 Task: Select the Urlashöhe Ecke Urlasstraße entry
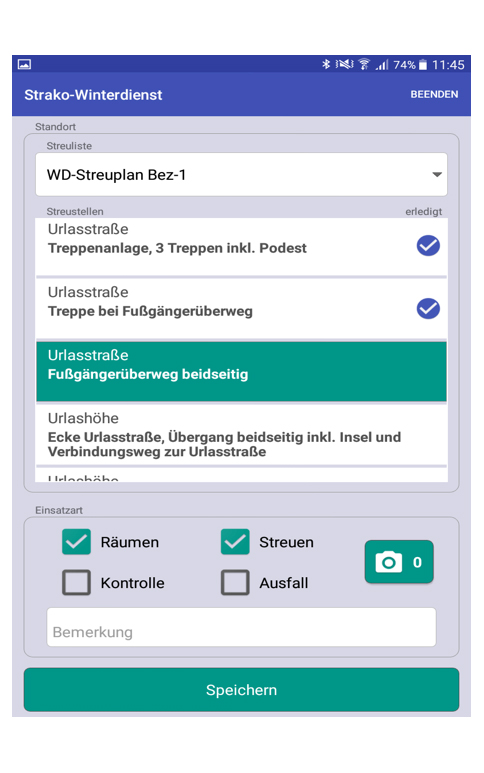[x=242, y=434]
